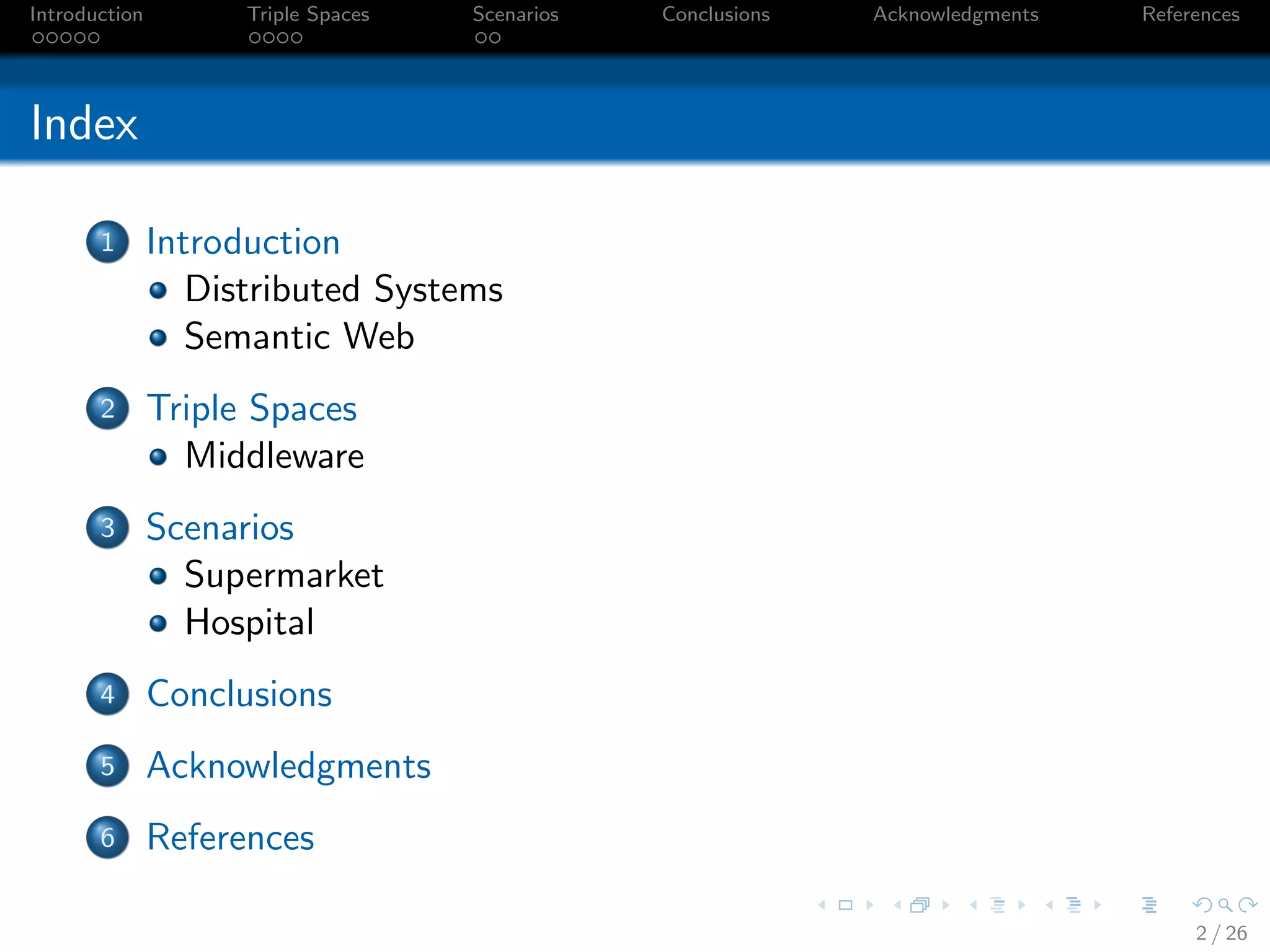Jump to the Distributed Systems subsection entry

[344, 289]
